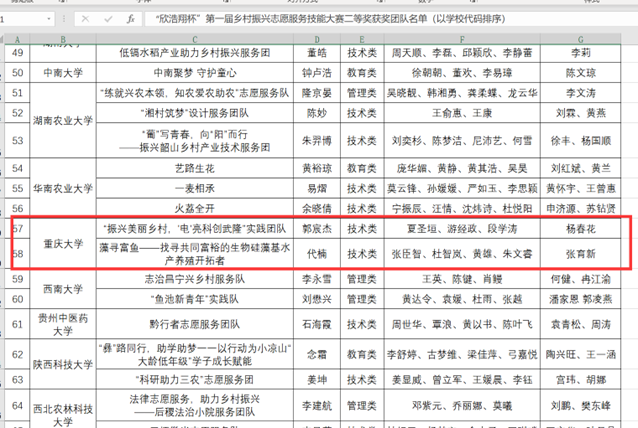Click the Insert Function fx icon
Viewport: 638px width, 428px height.
(x=131, y=19)
